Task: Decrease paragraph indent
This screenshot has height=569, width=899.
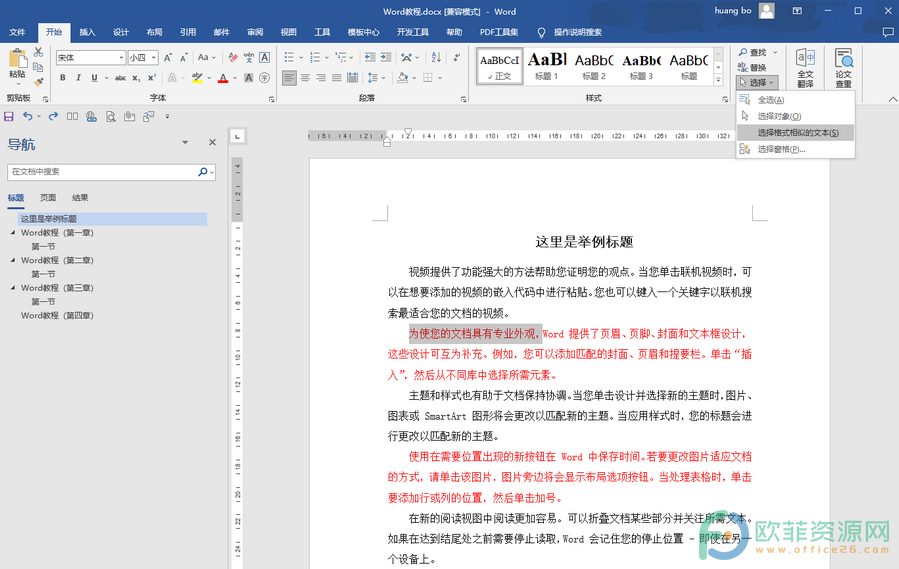Action: click(x=370, y=57)
